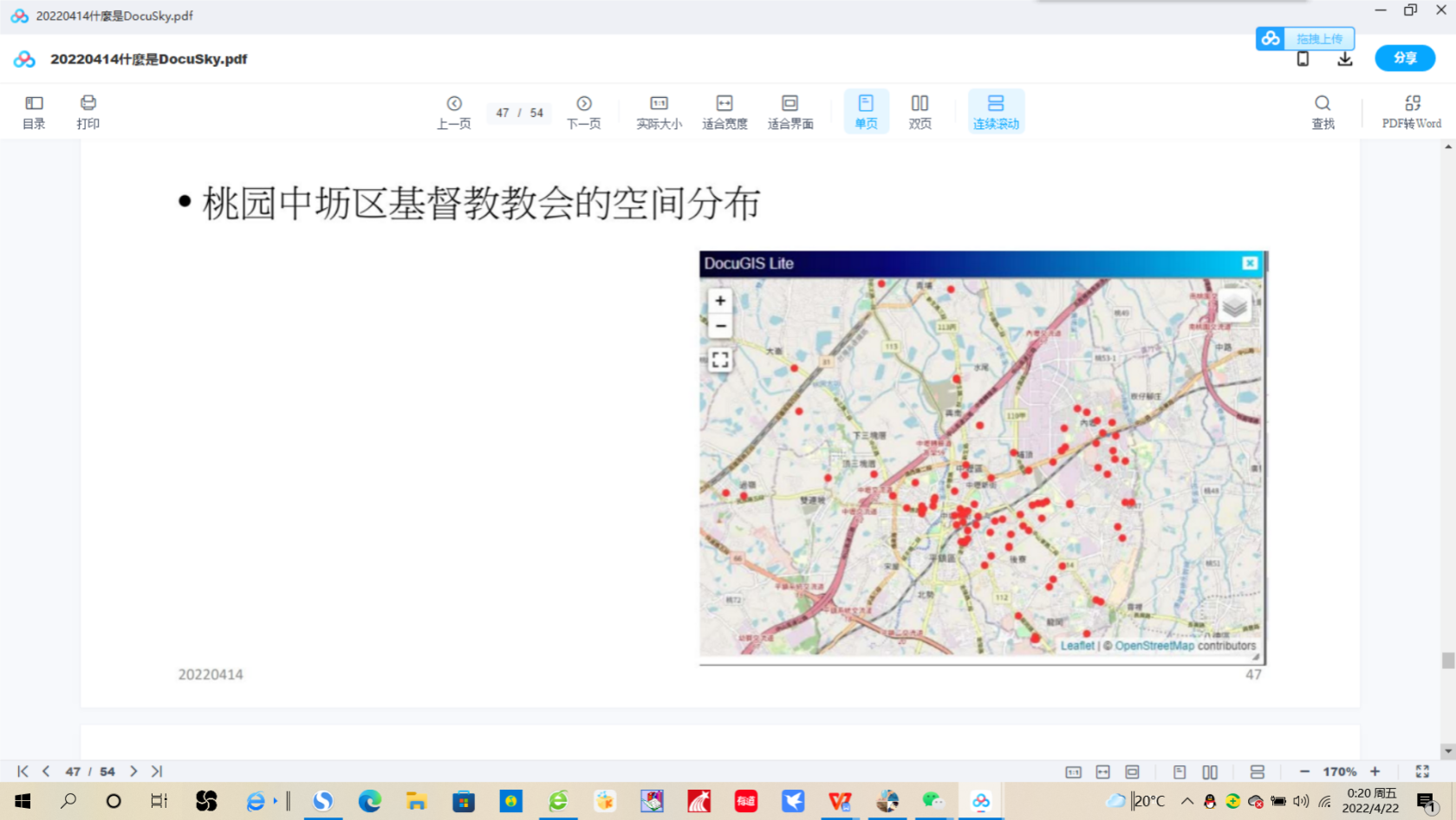Click the download icon near 分享
Viewport: 1456px width, 820px height.
(1345, 59)
